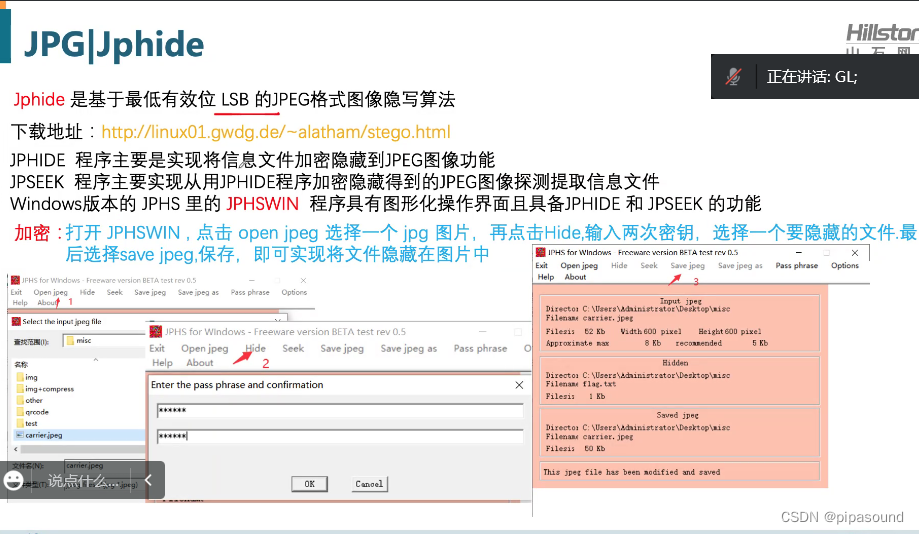
Task: Click Help in the middle JPHS window
Action: click(x=162, y=363)
